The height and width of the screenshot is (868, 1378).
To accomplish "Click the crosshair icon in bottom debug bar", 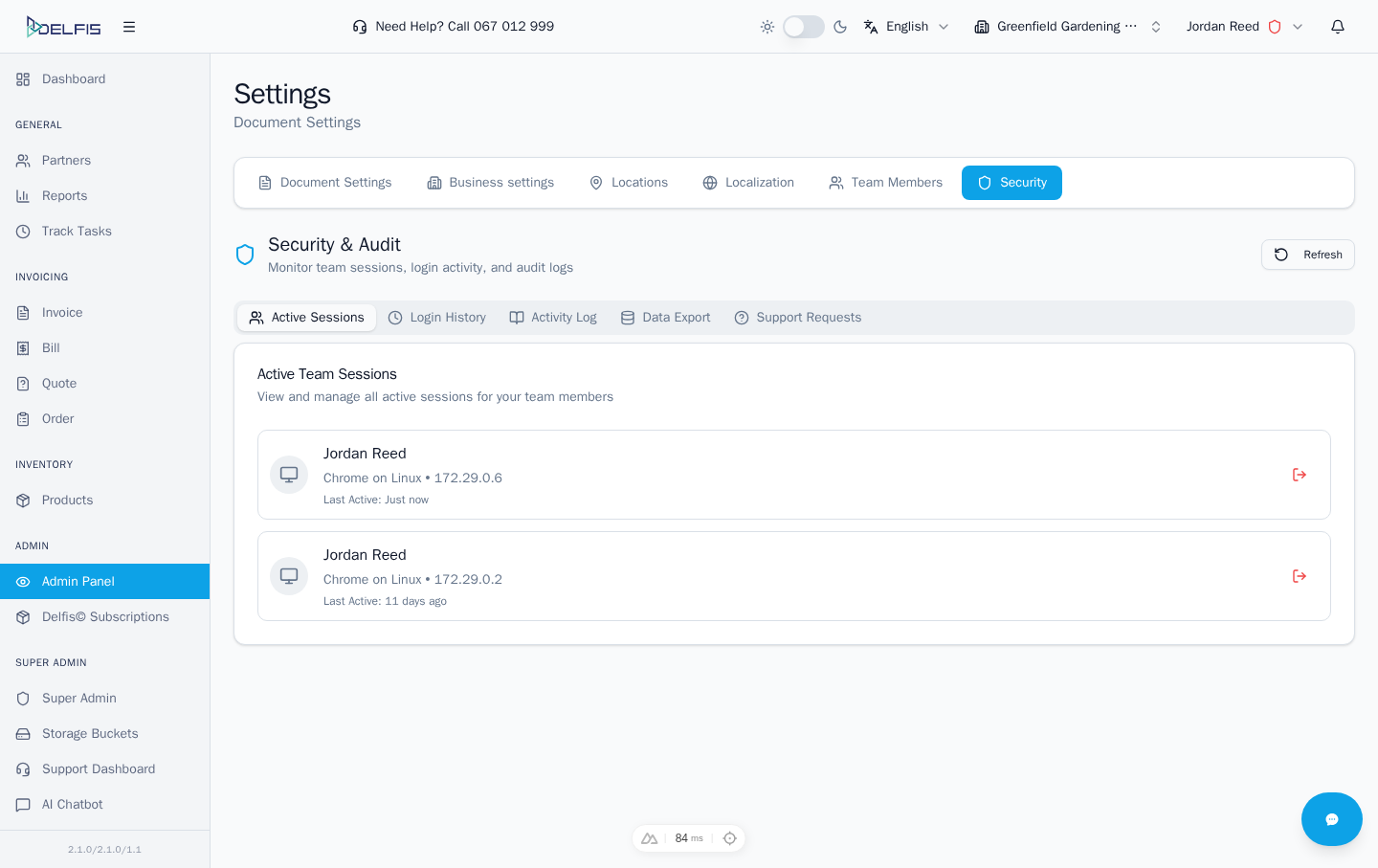I will click(x=729, y=838).
